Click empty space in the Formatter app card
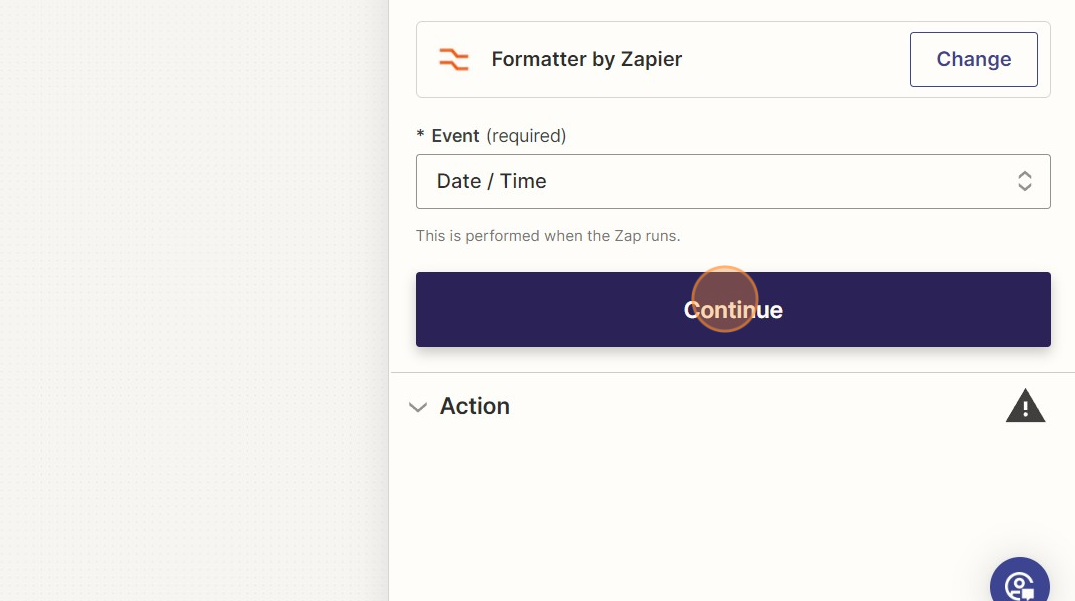 point(790,59)
